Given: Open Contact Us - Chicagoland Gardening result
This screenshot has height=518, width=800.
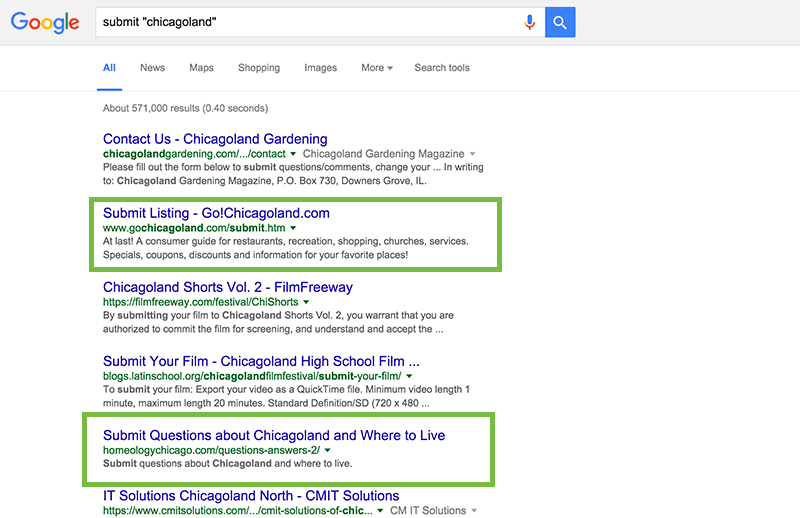Looking at the screenshot, I should pos(215,139).
